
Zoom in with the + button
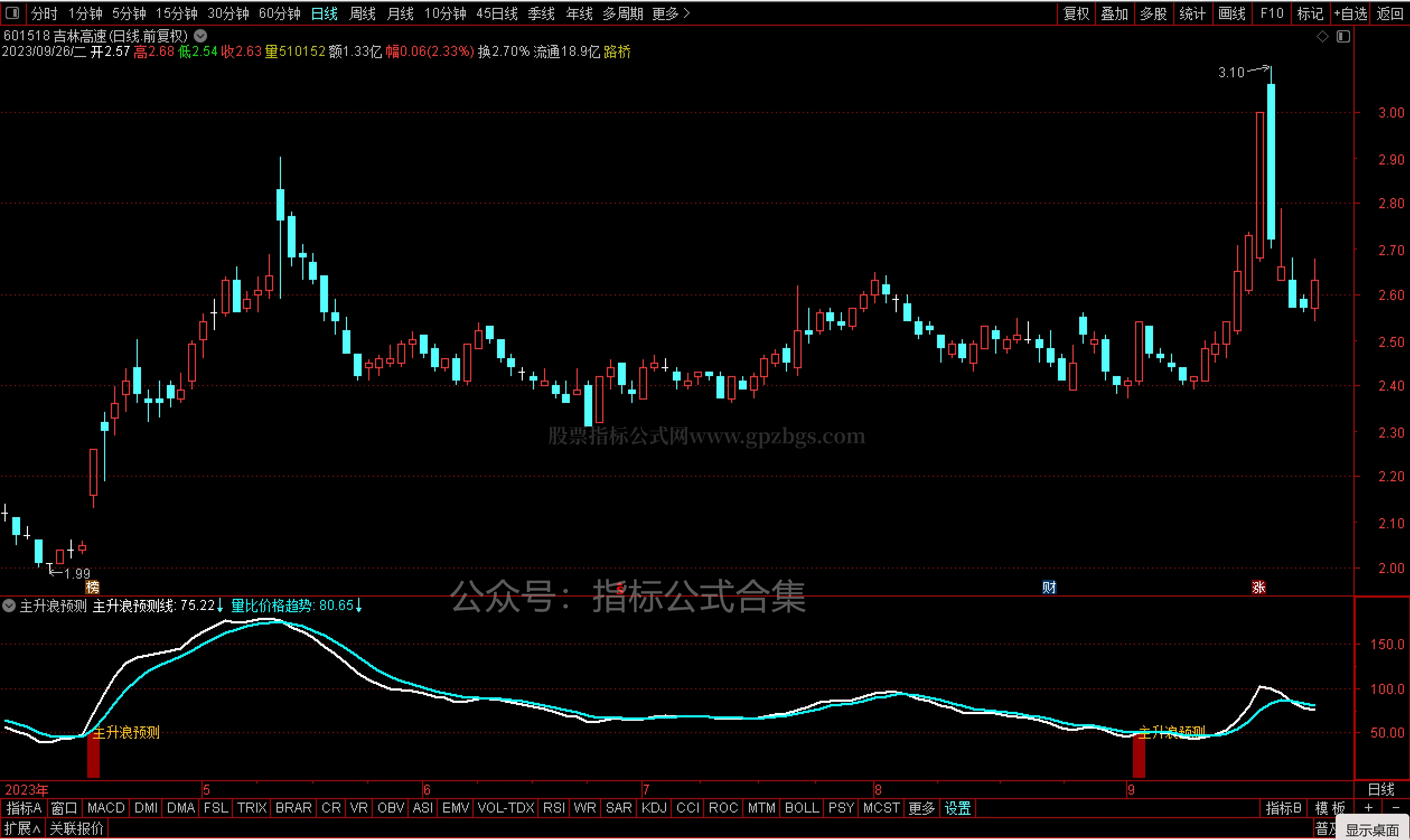tap(1369, 809)
